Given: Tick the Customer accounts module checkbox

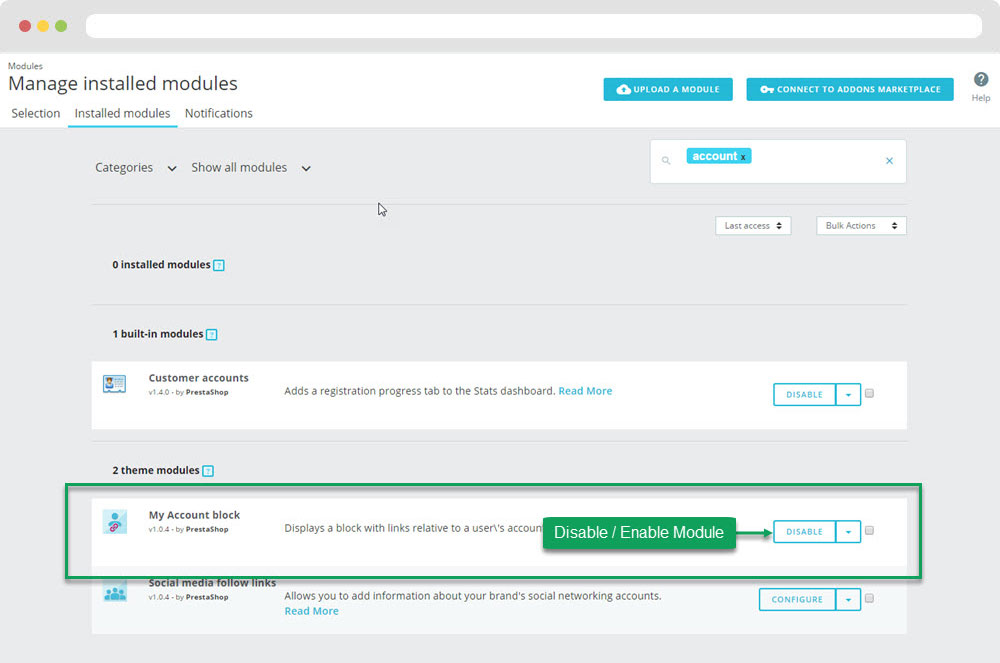Looking at the screenshot, I should (869, 394).
